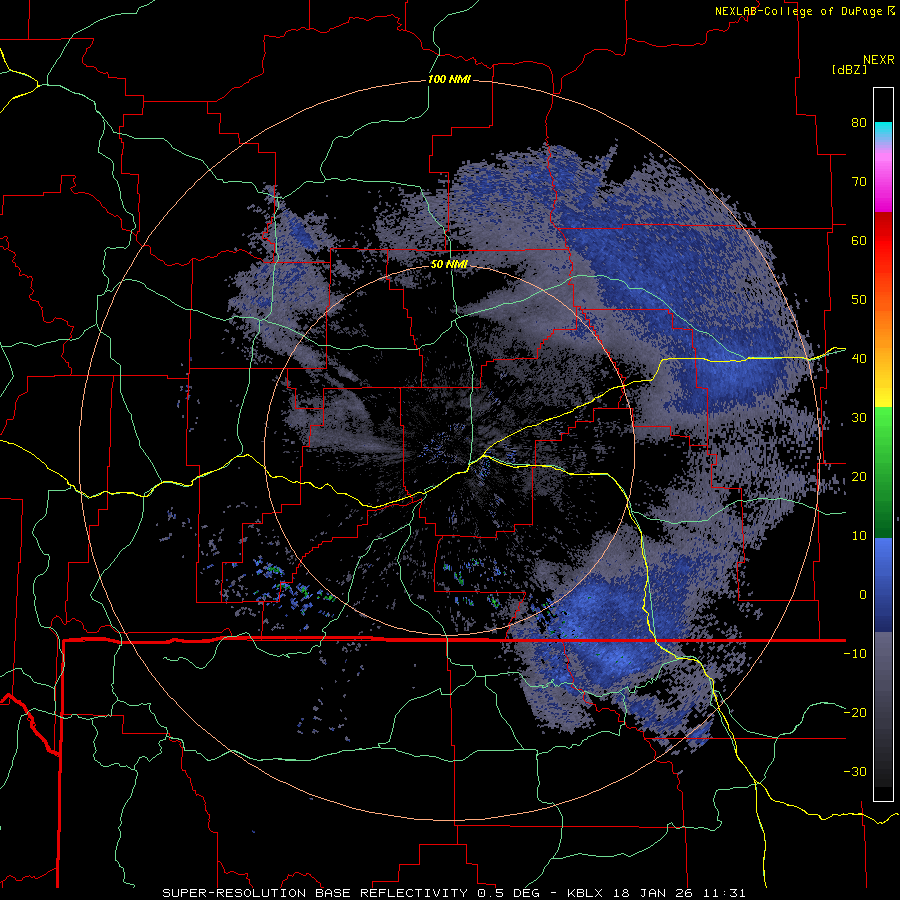This screenshot has height=900, width=900.
Task: Click the 10 dBZ scale value
Action: (x=859, y=536)
